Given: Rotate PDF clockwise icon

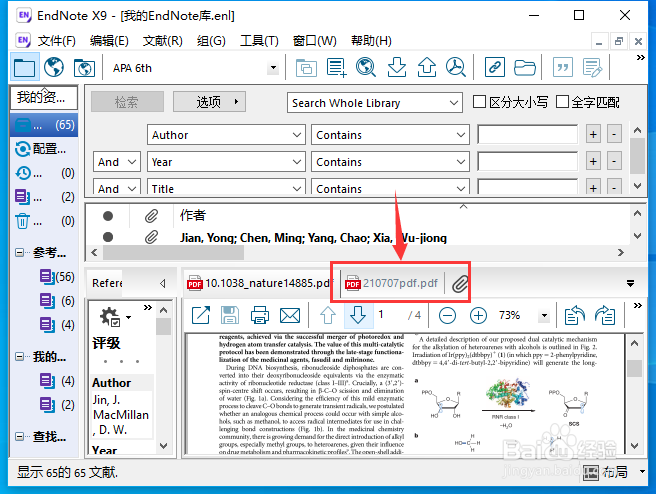Looking at the screenshot, I should click(x=605, y=315).
